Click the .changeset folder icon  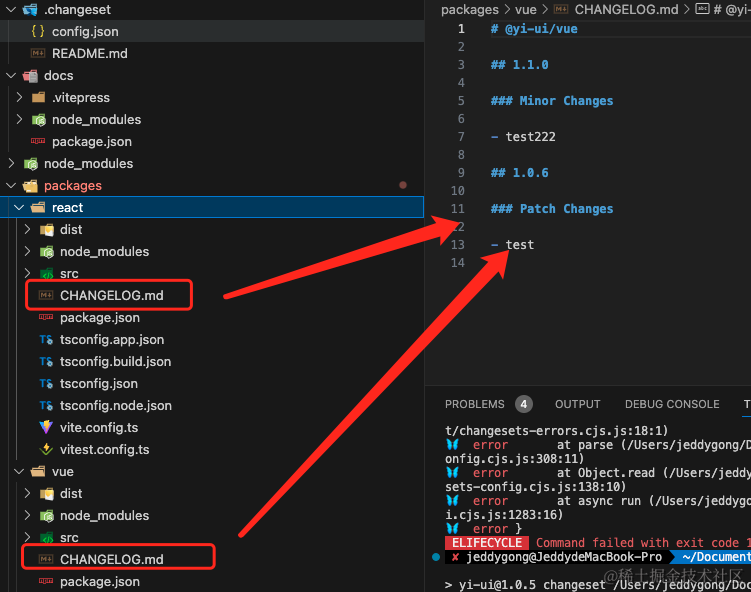click(x=30, y=10)
